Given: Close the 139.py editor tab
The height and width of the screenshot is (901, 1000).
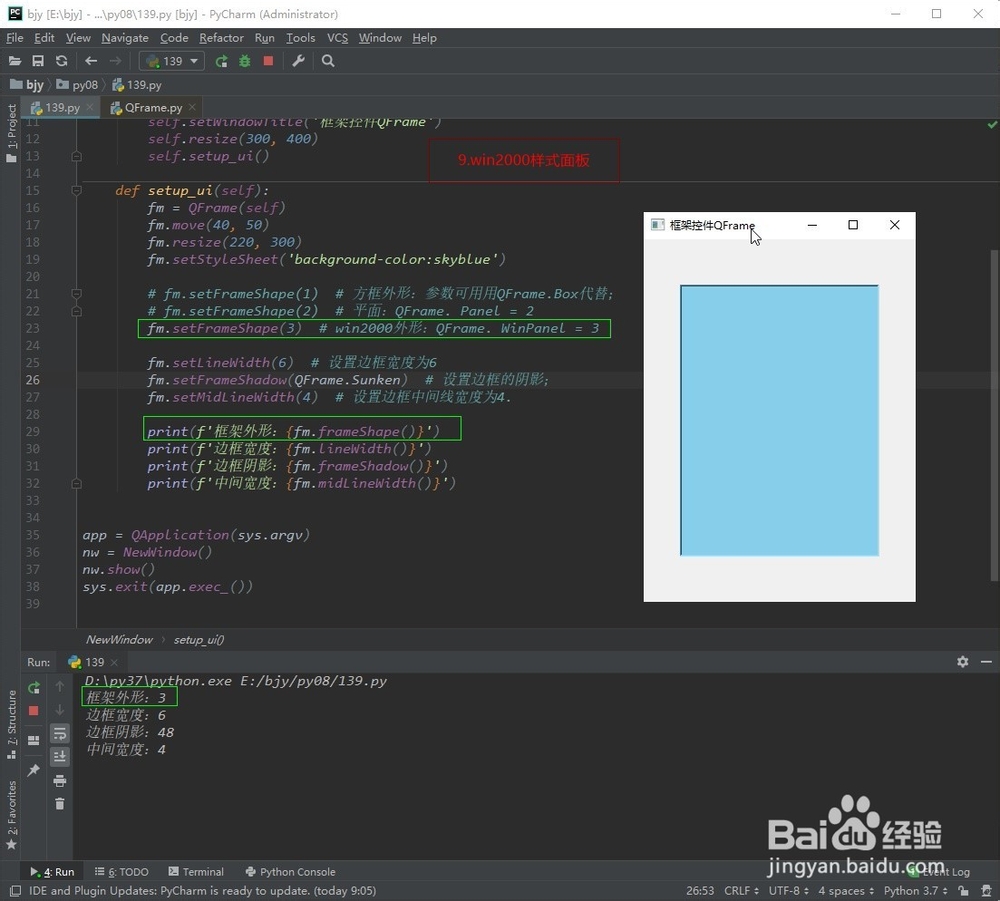Looking at the screenshot, I should tap(90, 107).
